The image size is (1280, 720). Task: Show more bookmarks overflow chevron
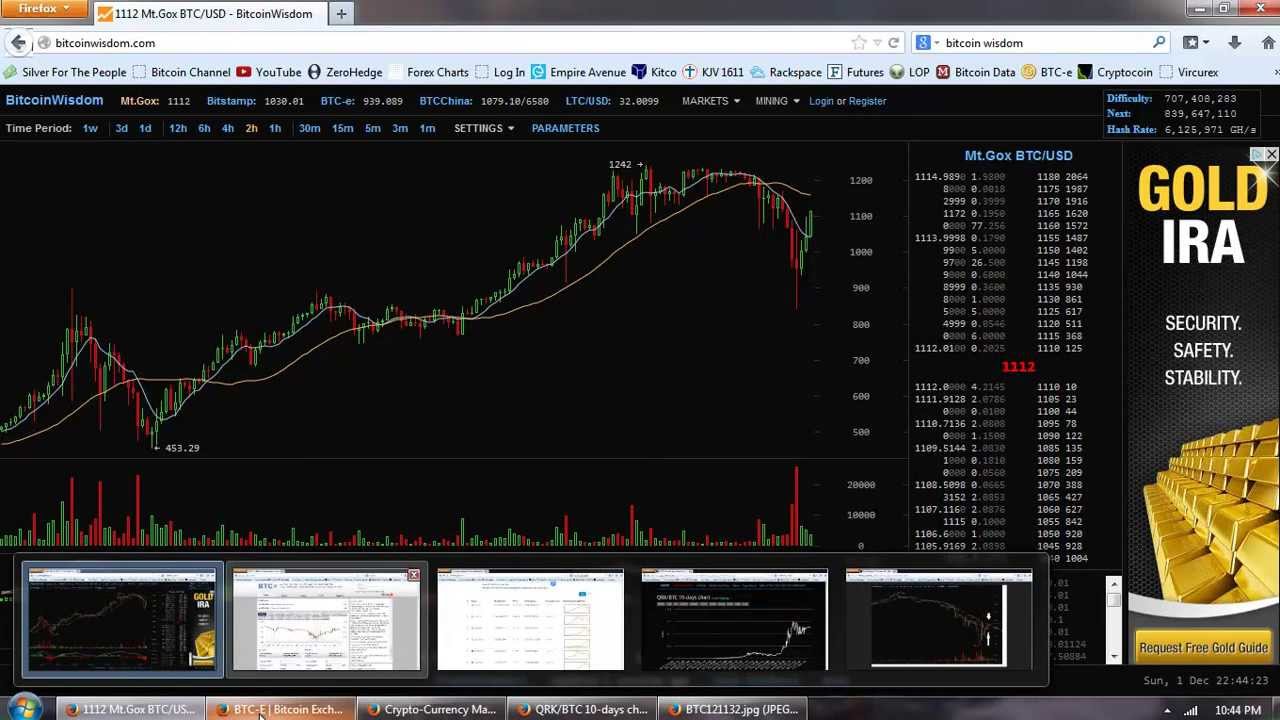point(1275,72)
